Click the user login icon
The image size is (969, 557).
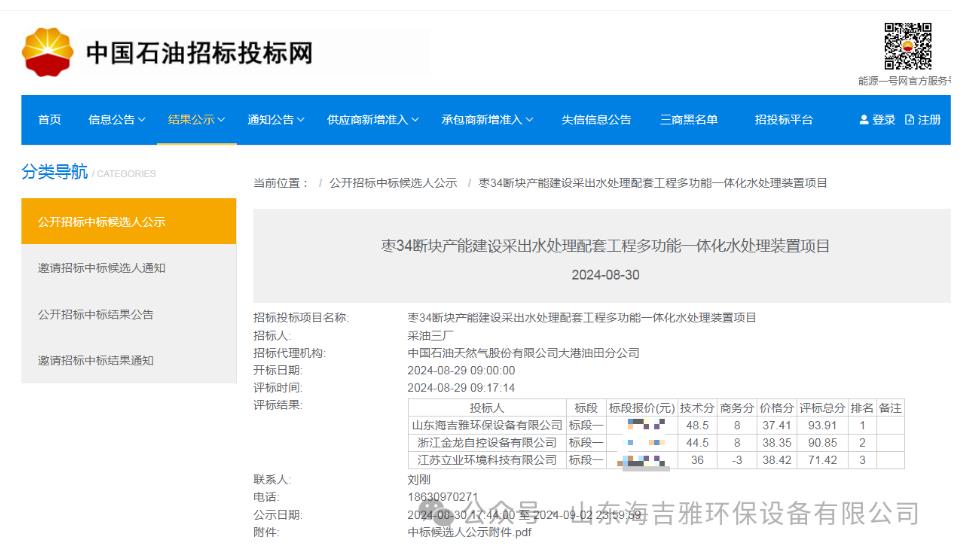click(864, 120)
